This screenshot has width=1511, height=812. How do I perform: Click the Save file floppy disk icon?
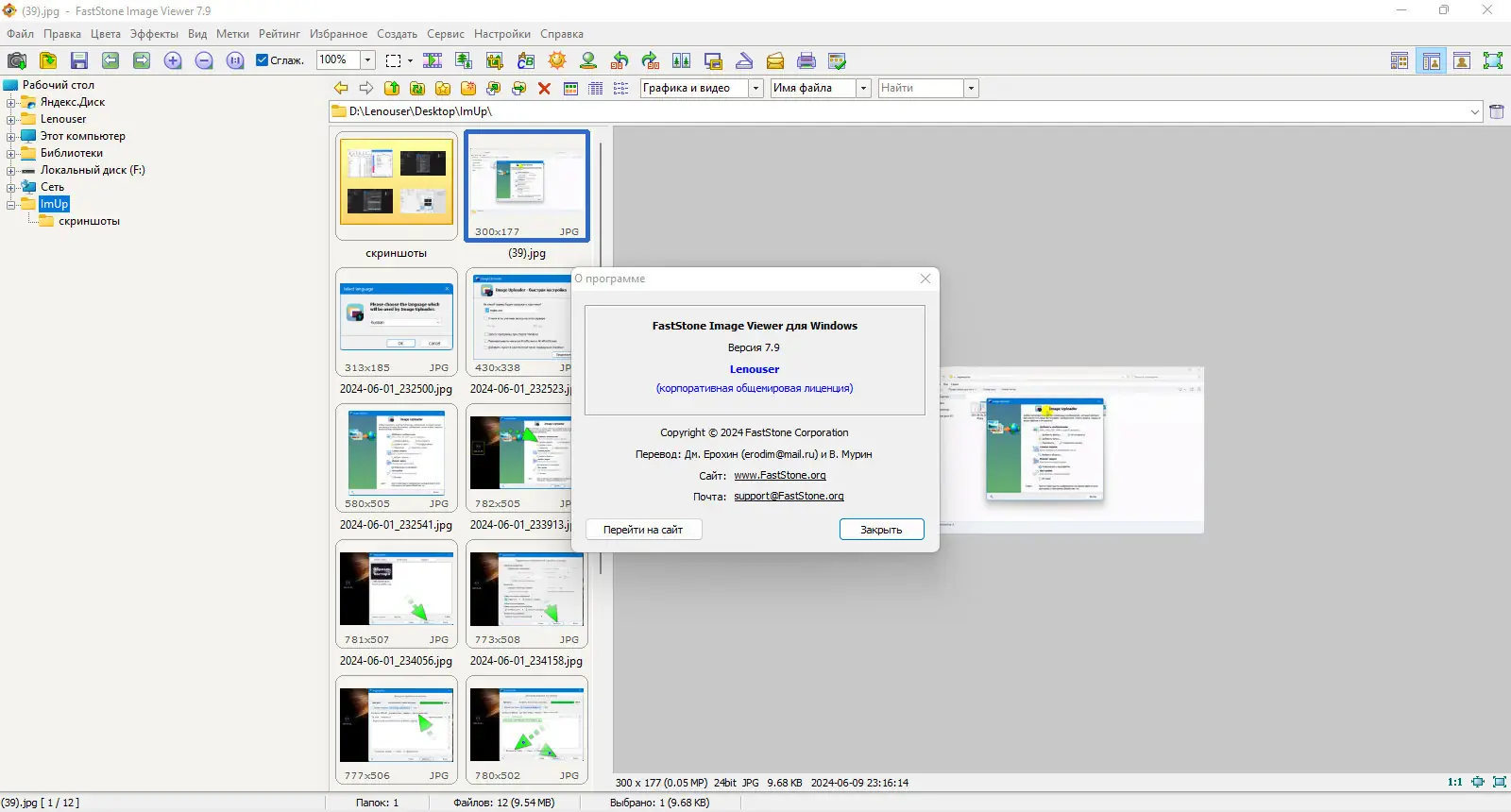79,60
